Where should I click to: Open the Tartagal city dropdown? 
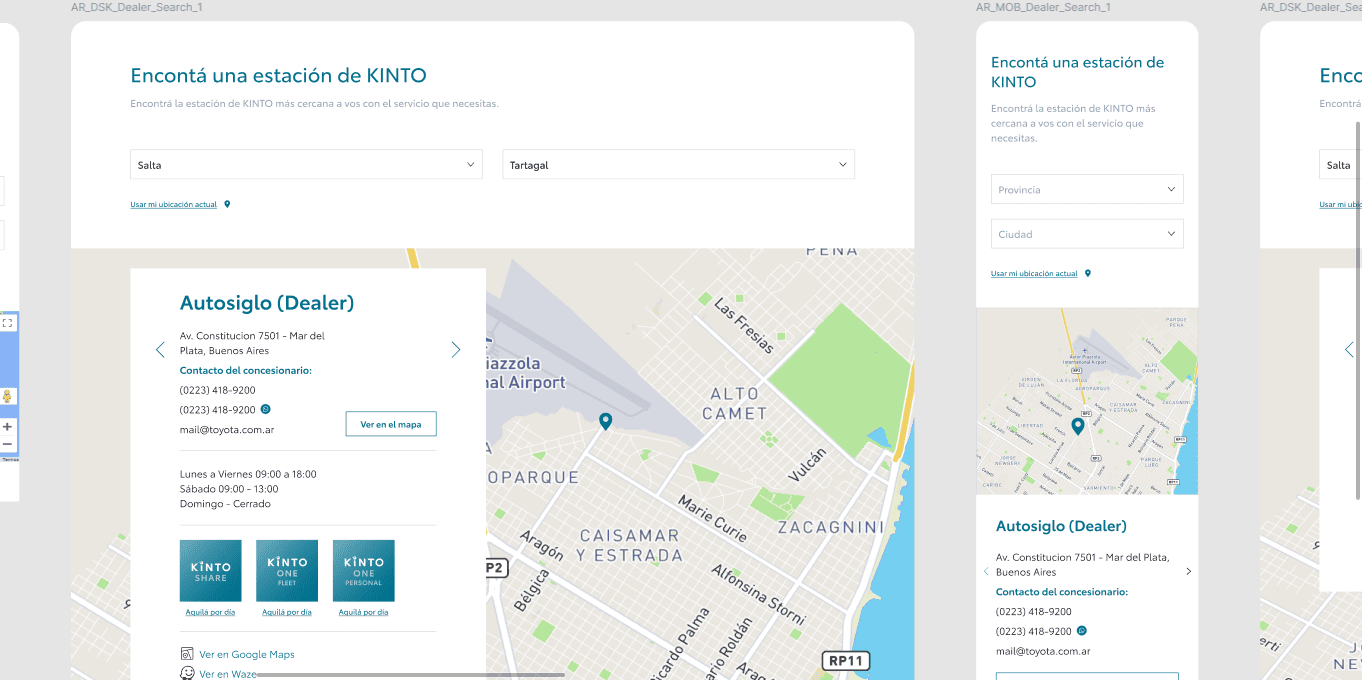point(678,165)
